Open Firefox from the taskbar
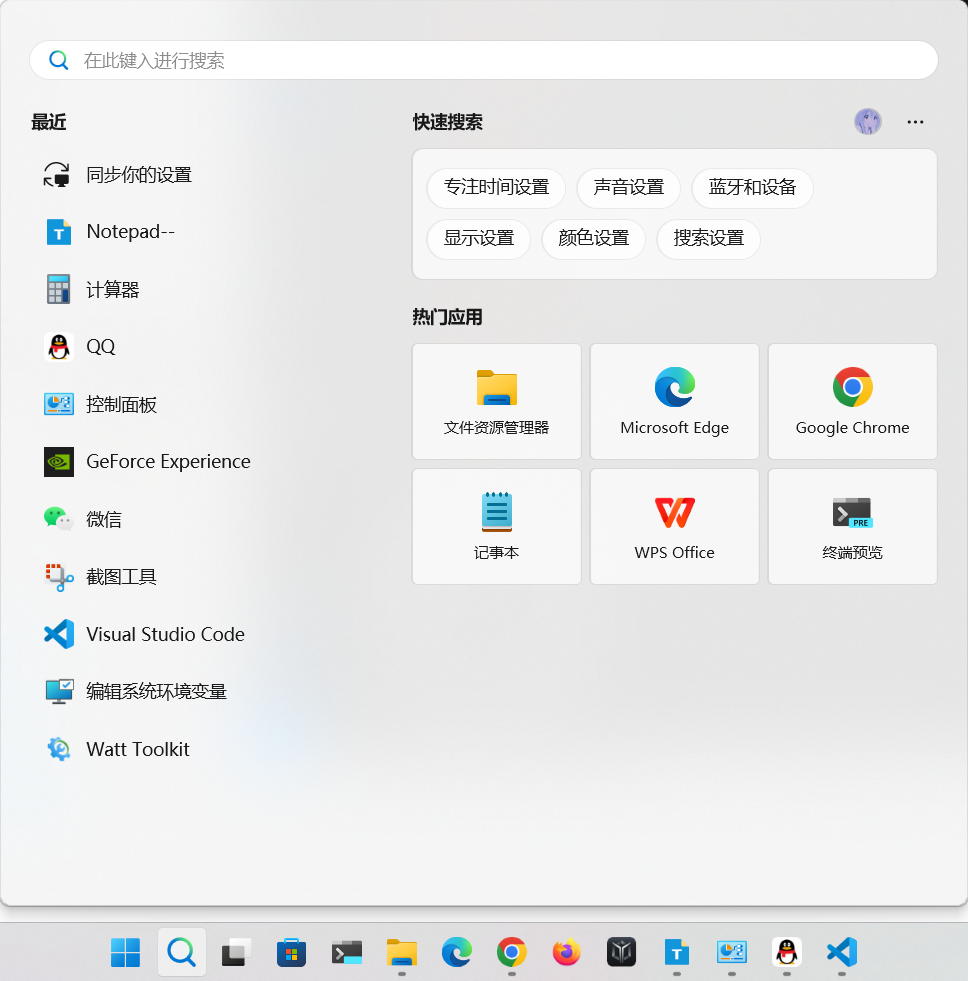The width and height of the screenshot is (968, 981). (x=566, y=953)
